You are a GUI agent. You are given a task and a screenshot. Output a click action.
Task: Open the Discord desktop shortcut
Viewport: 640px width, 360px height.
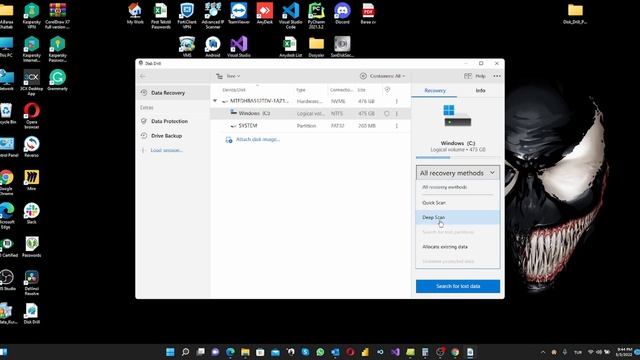tap(342, 14)
